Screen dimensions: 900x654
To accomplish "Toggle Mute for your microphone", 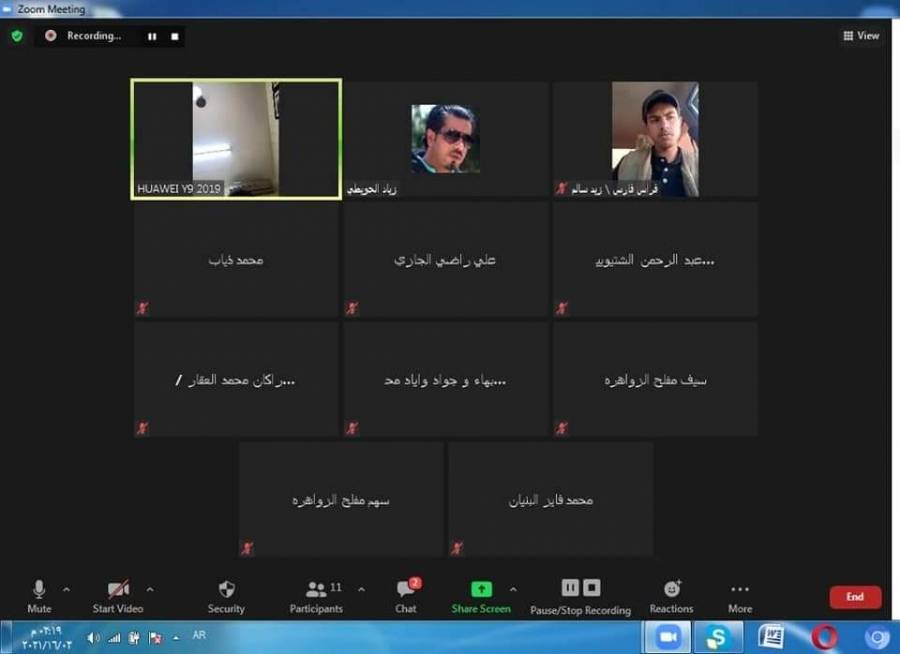I will pyautogui.click(x=38, y=588).
